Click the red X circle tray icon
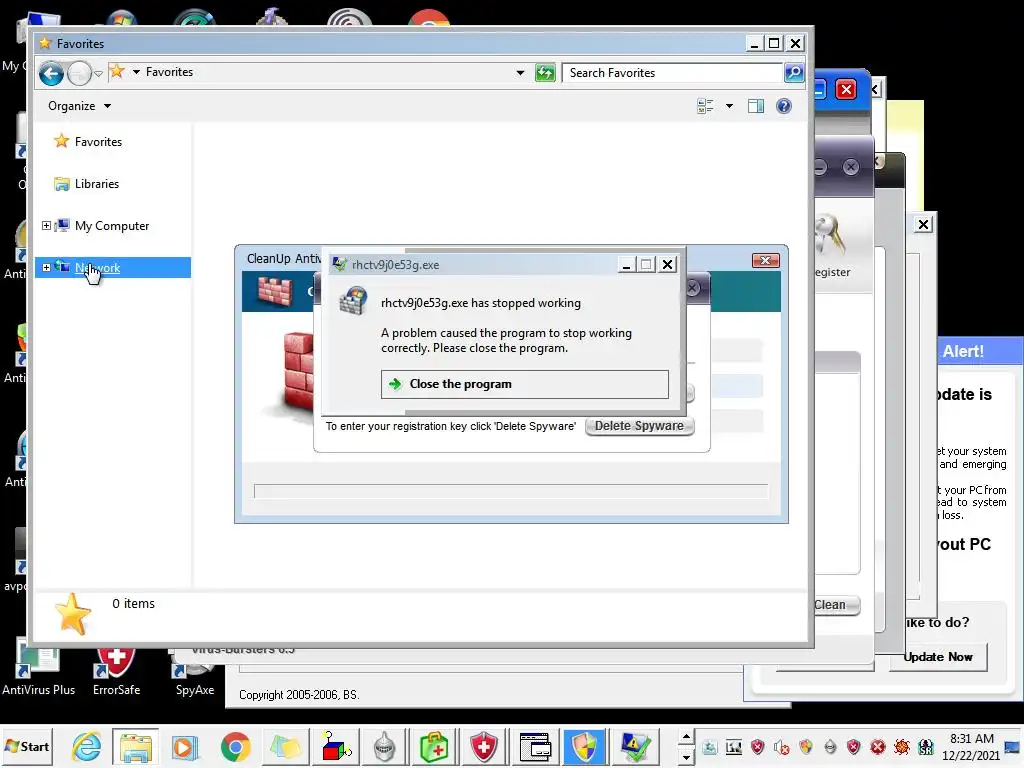Screen dimensions: 1024x768 (878, 746)
